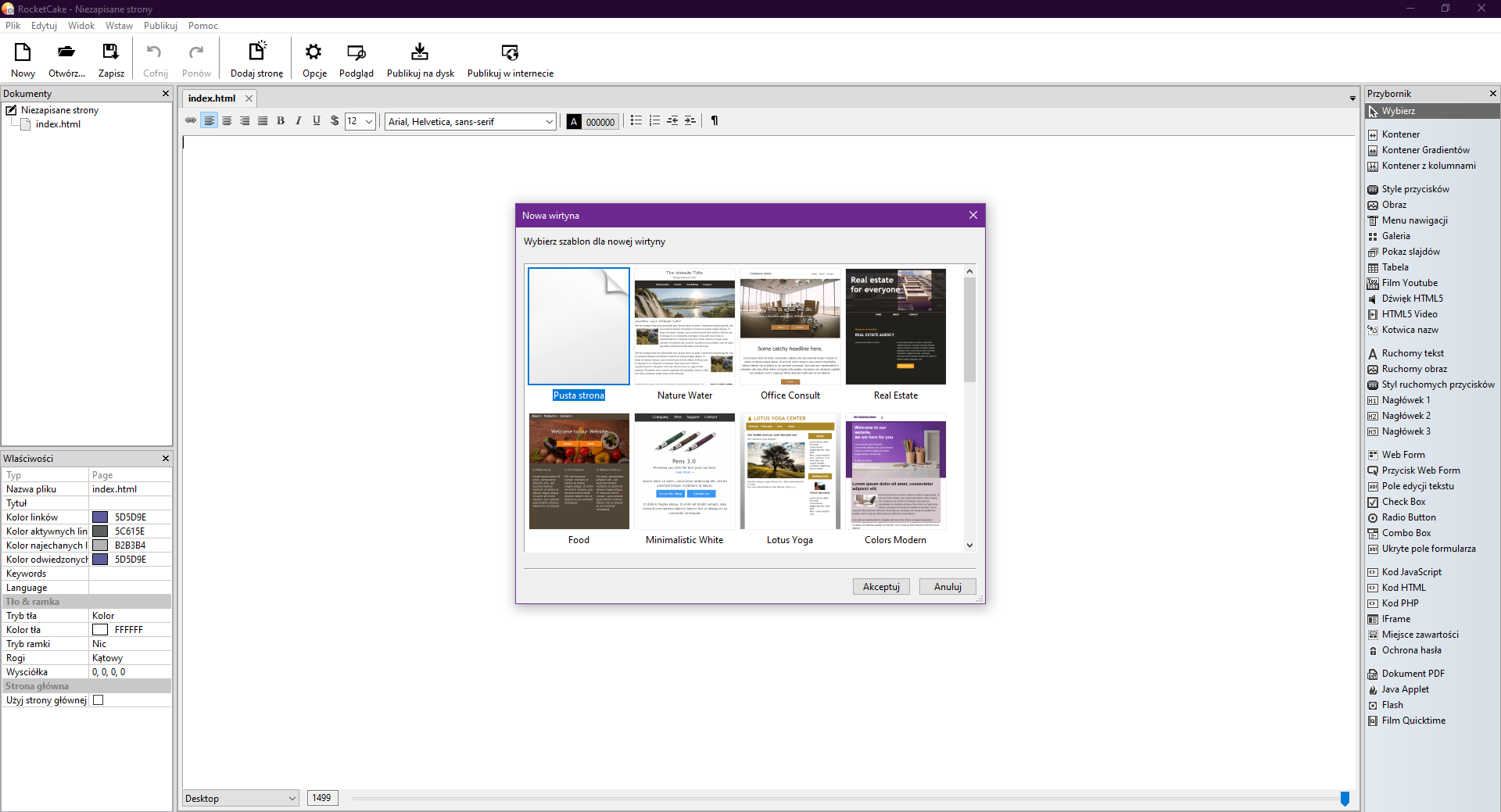The image size is (1501, 812).
Task: Tick the Użyj strony głównej checkbox
Action: click(99, 700)
